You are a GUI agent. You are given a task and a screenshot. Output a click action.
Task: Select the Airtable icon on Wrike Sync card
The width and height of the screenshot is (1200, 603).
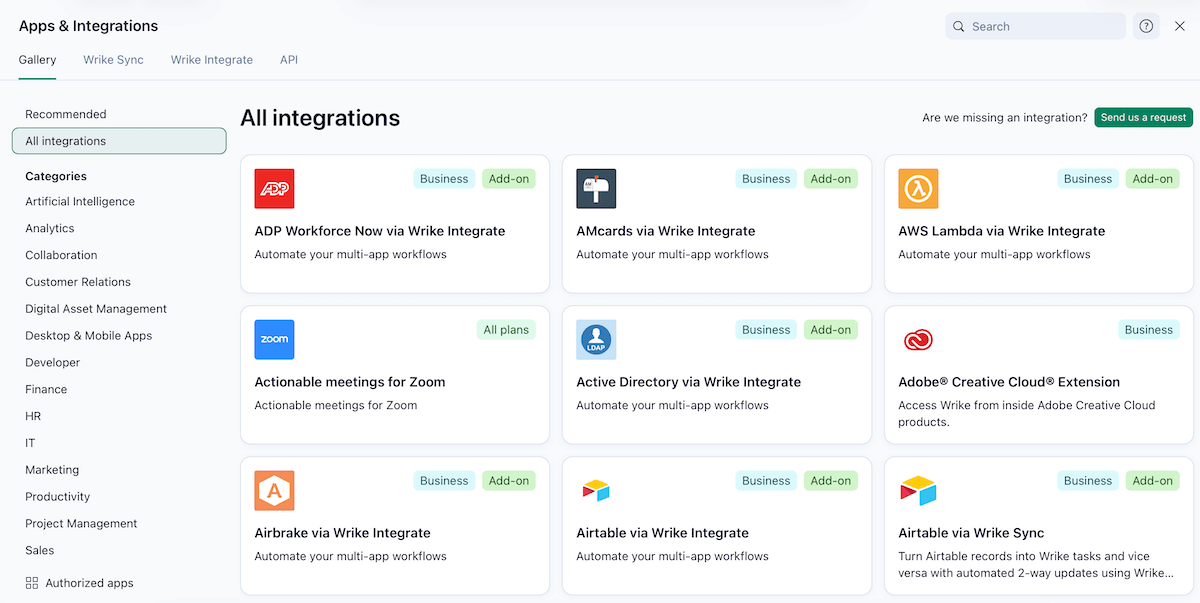918,490
